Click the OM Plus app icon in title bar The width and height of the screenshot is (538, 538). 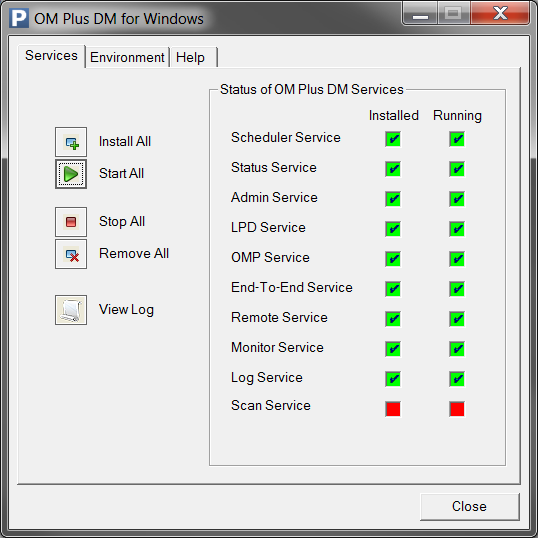coord(19,19)
